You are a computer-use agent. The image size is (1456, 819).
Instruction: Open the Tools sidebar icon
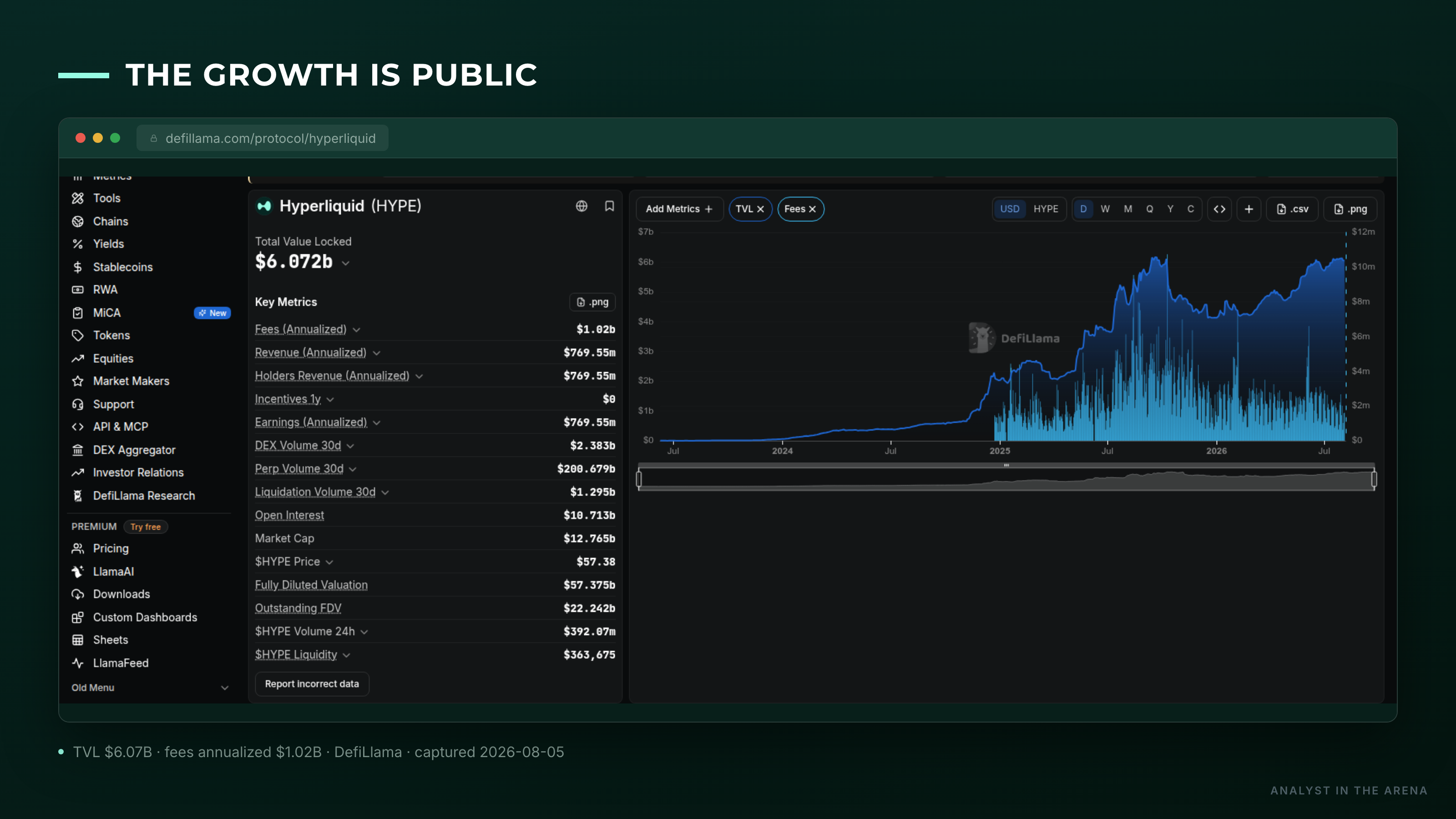point(78,198)
